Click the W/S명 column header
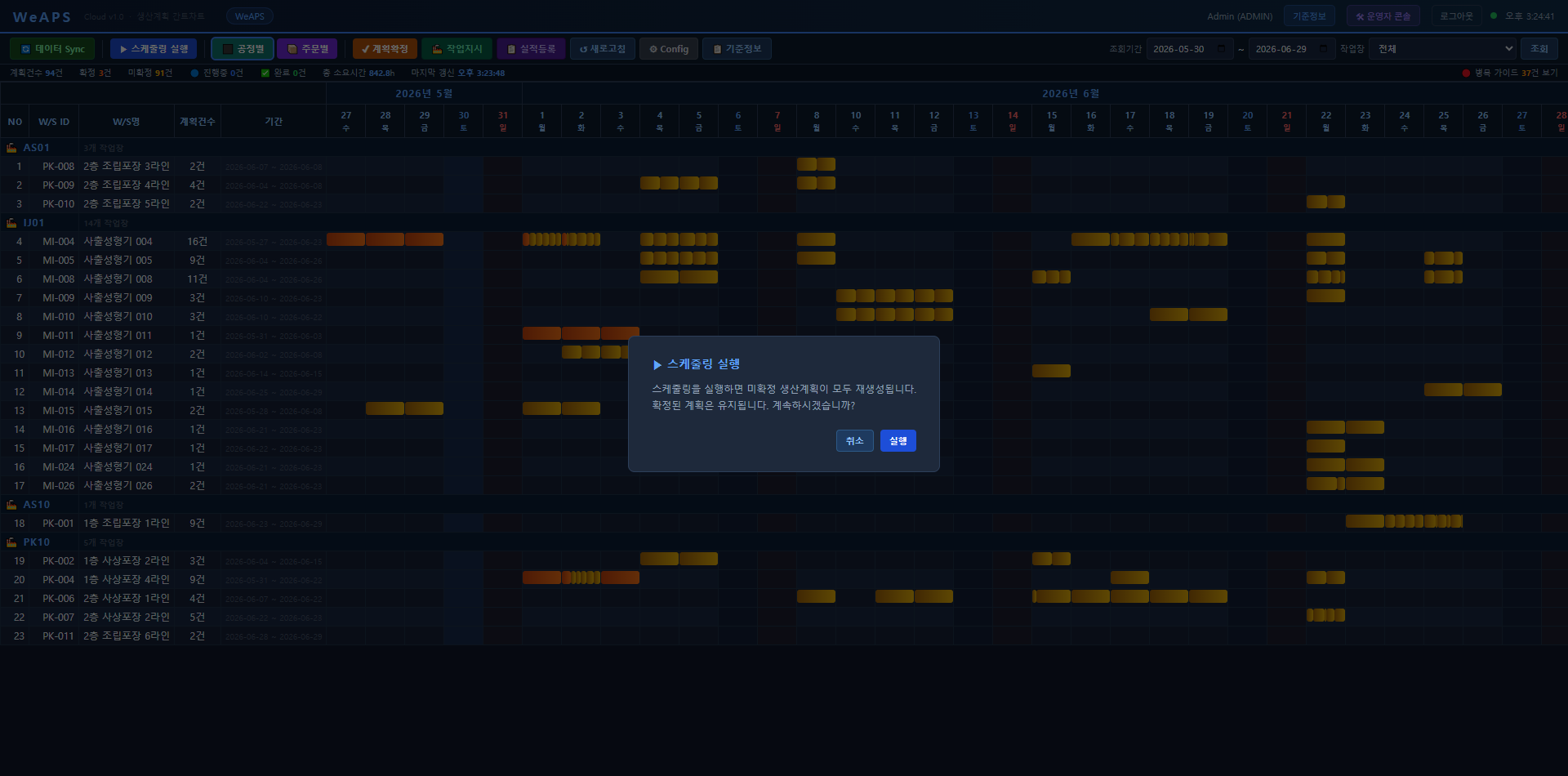This screenshot has height=776, width=1568. (x=126, y=122)
